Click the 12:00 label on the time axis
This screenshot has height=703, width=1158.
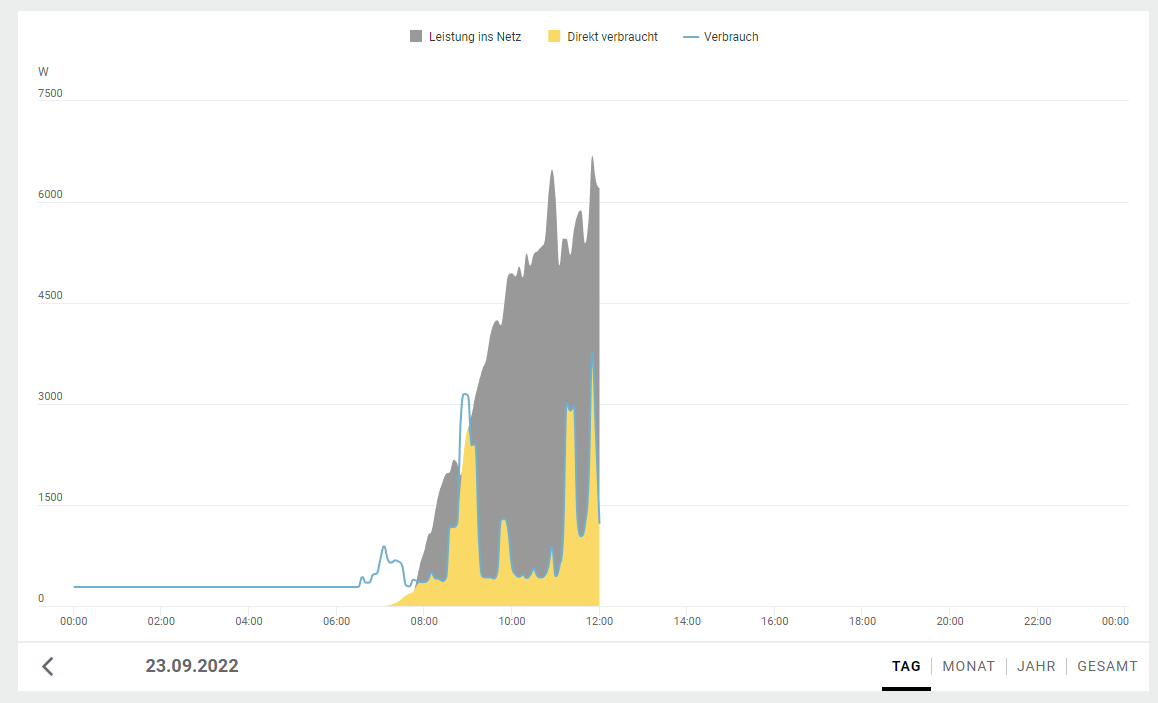pos(599,621)
